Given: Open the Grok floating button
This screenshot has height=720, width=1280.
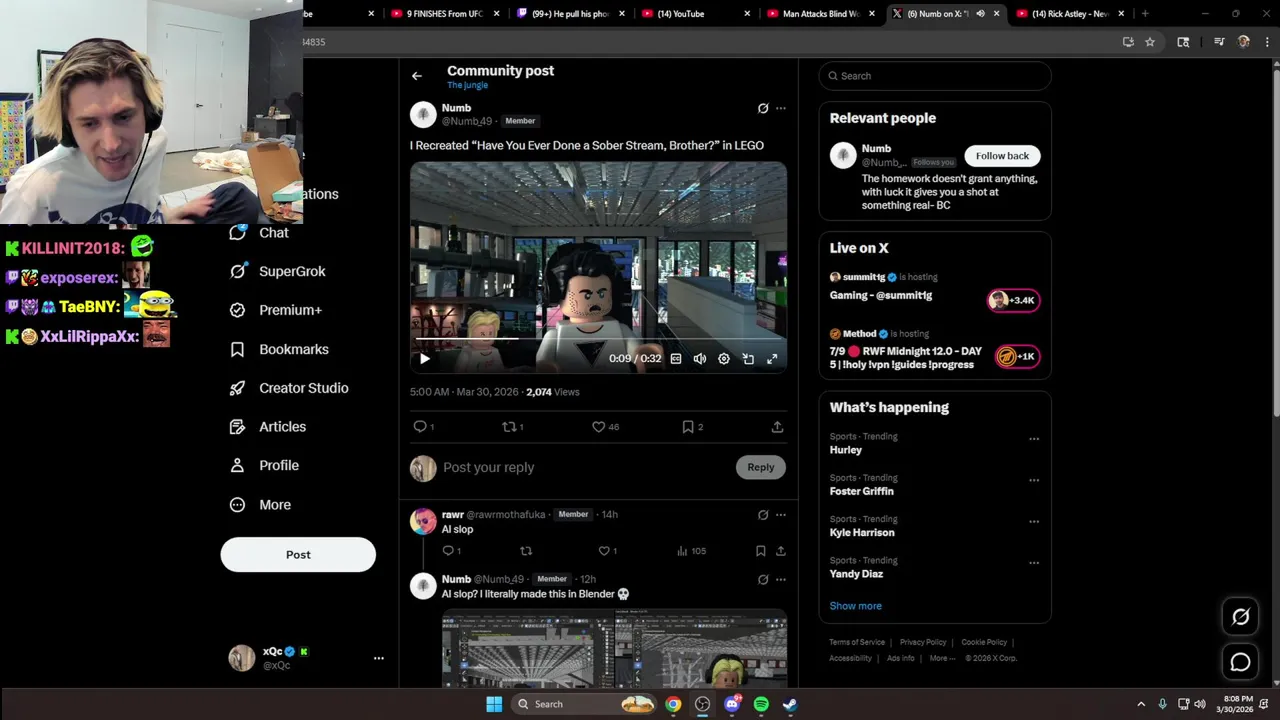Looking at the screenshot, I should pyautogui.click(x=1240, y=617).
